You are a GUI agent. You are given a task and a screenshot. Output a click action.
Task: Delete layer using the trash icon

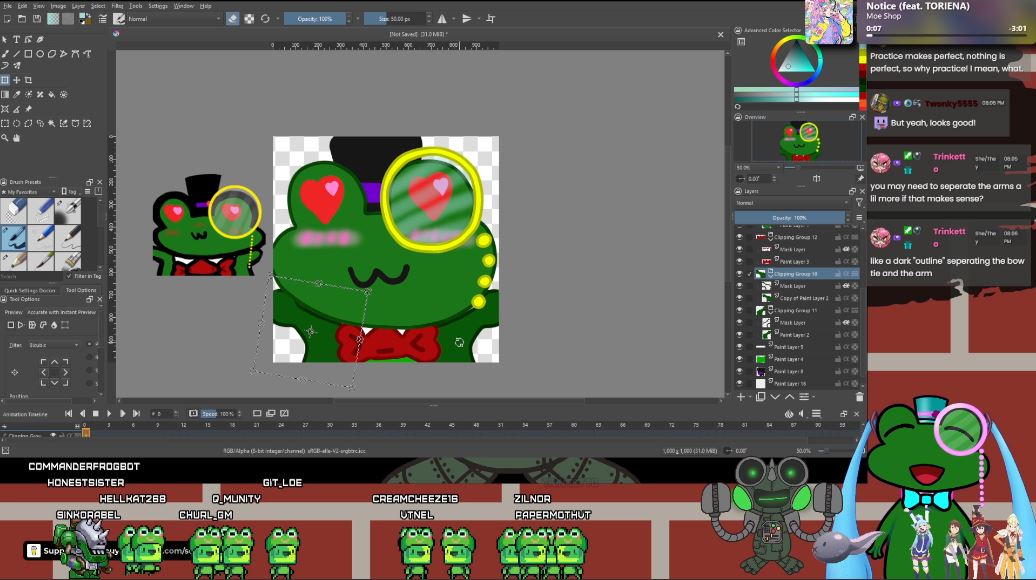tap(859, 397)
